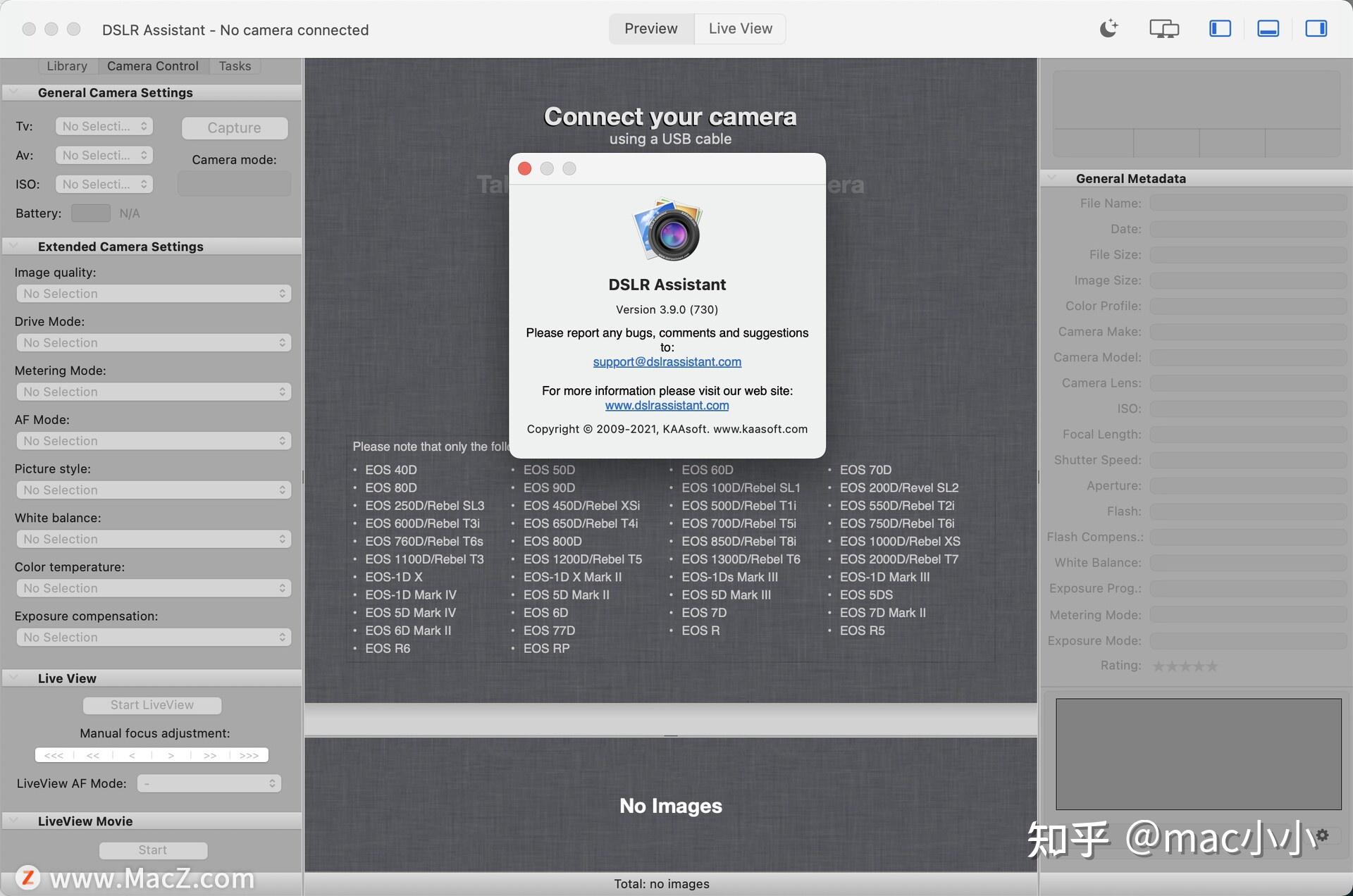Click 'EOS 2000D/Rebel T7' entry

pyautogui.click(x=898, y=559)
